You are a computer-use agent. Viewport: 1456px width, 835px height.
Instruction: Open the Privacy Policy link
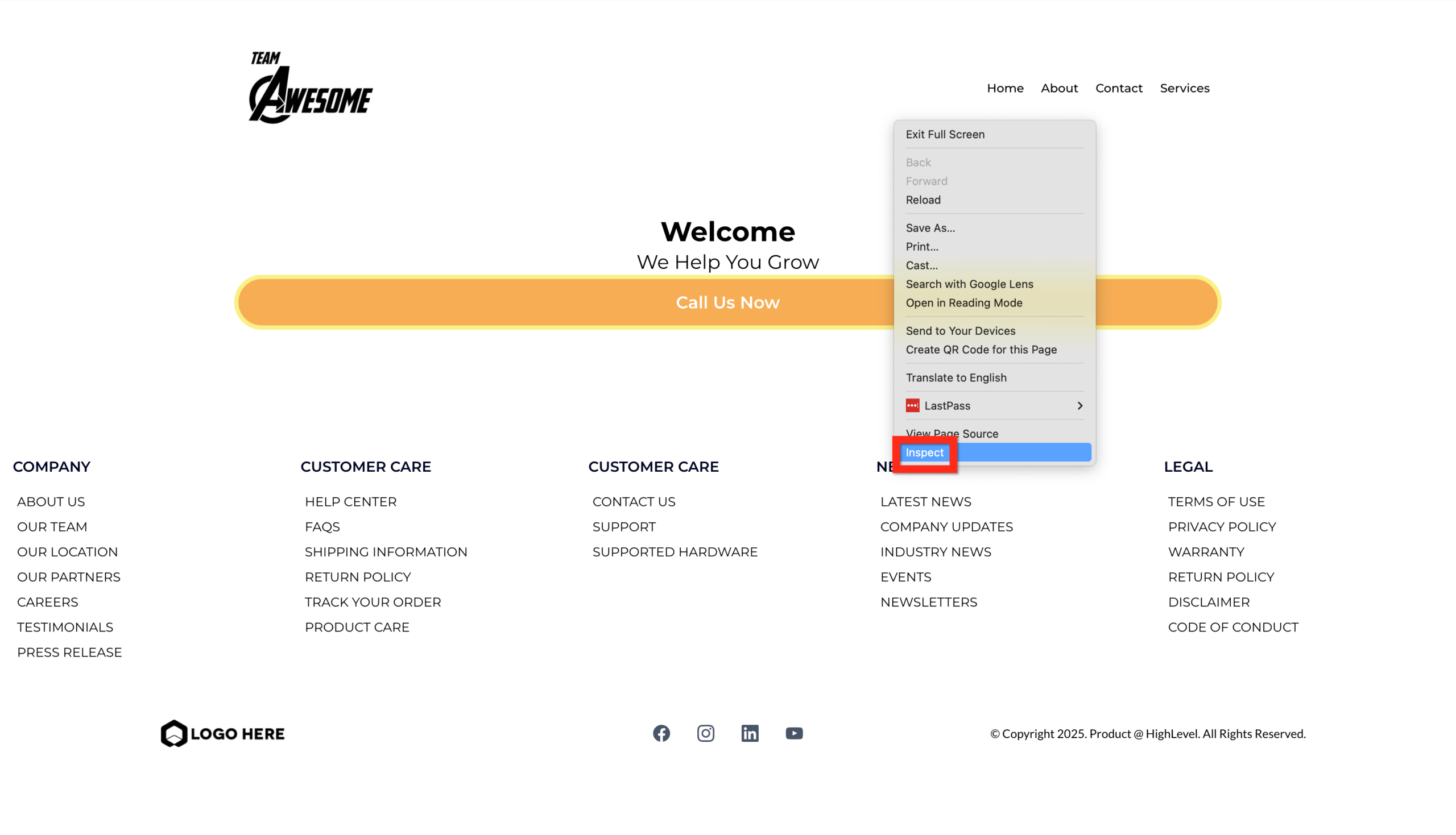coord(1222,526)
